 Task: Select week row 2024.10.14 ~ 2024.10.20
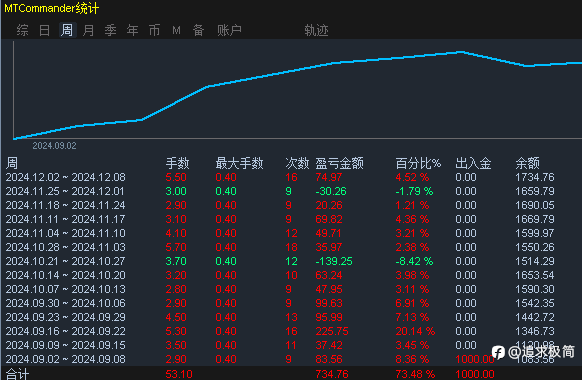click(280, 275)
